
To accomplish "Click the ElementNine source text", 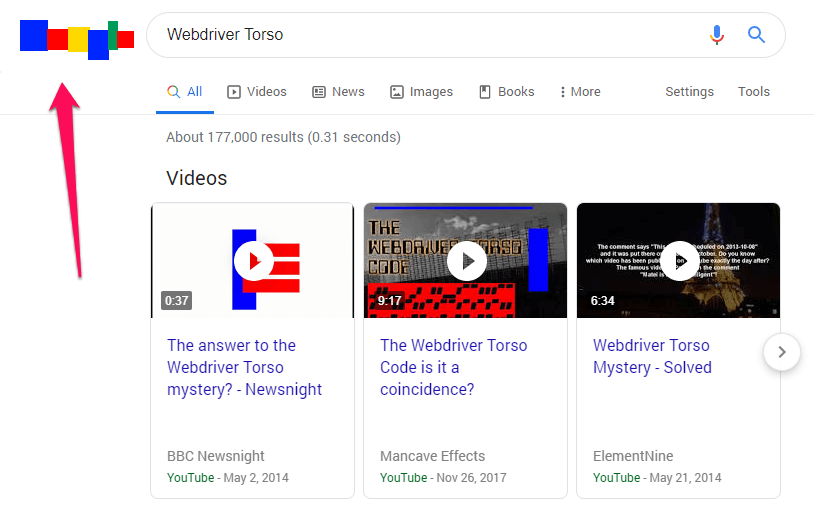I will click(x=633, y=456).
